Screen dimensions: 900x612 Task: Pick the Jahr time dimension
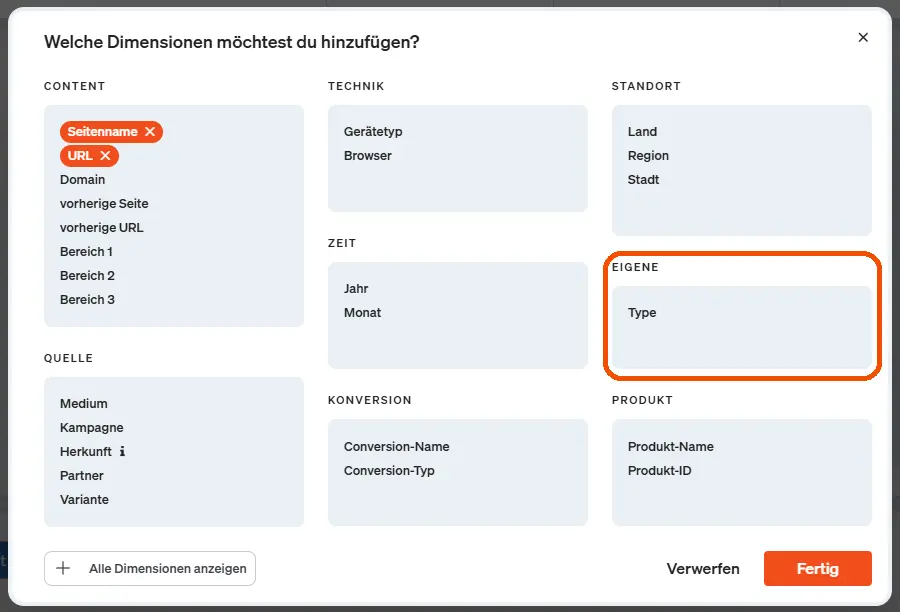[356, 289]
